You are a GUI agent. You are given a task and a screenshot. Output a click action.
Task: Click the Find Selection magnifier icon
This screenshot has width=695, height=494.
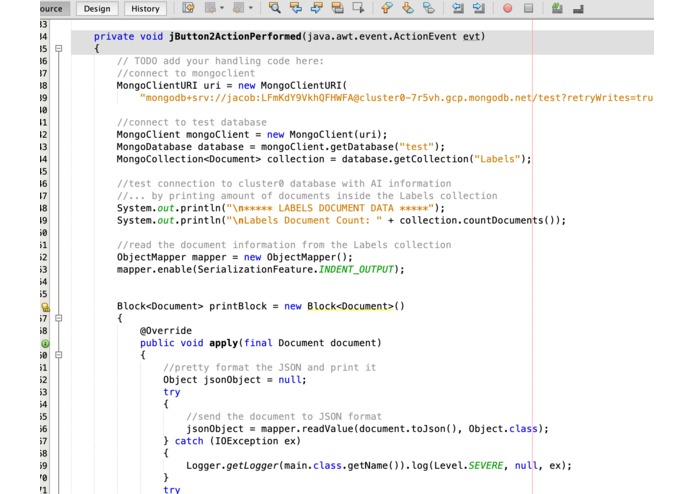274,8
